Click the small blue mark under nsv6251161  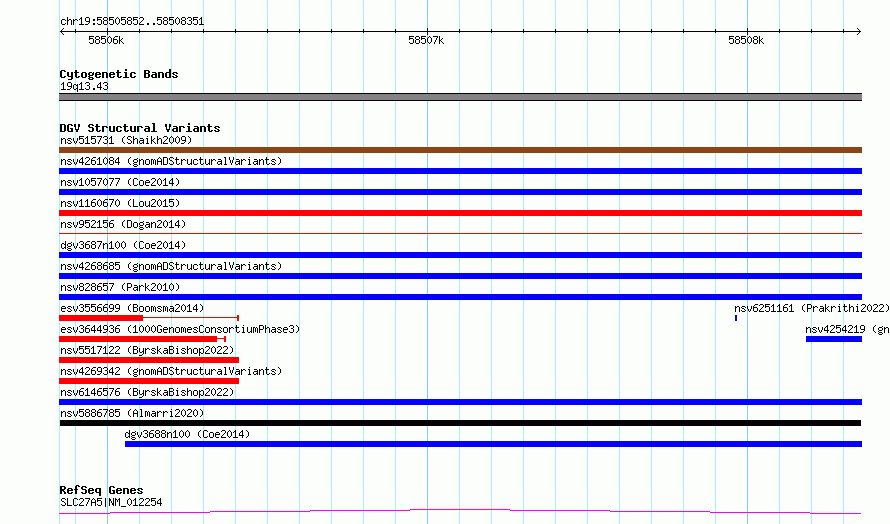736,318
